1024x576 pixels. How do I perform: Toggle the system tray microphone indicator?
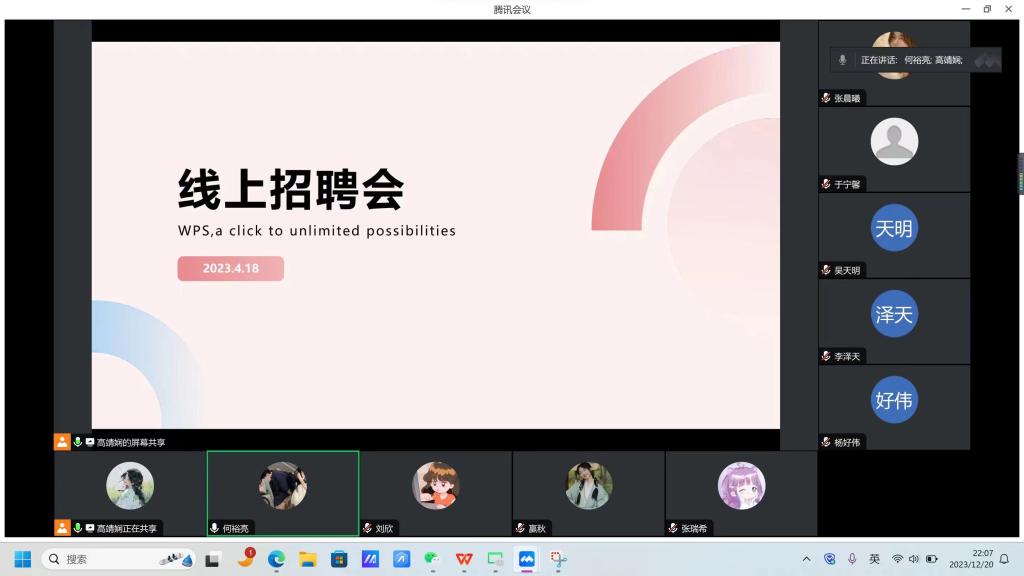tap(852, 559)
